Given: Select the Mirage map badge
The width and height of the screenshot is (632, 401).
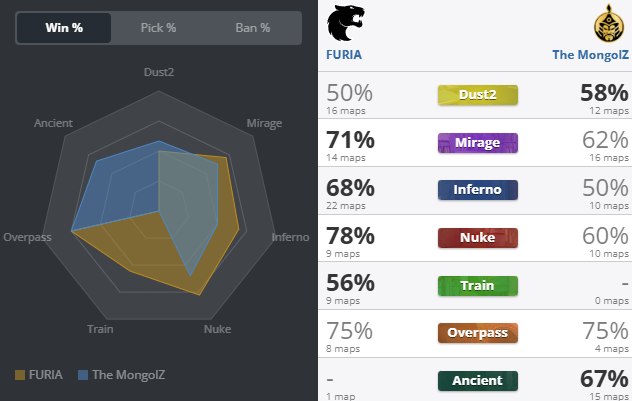Looking at the screenshot, I should tap(478, 143).
